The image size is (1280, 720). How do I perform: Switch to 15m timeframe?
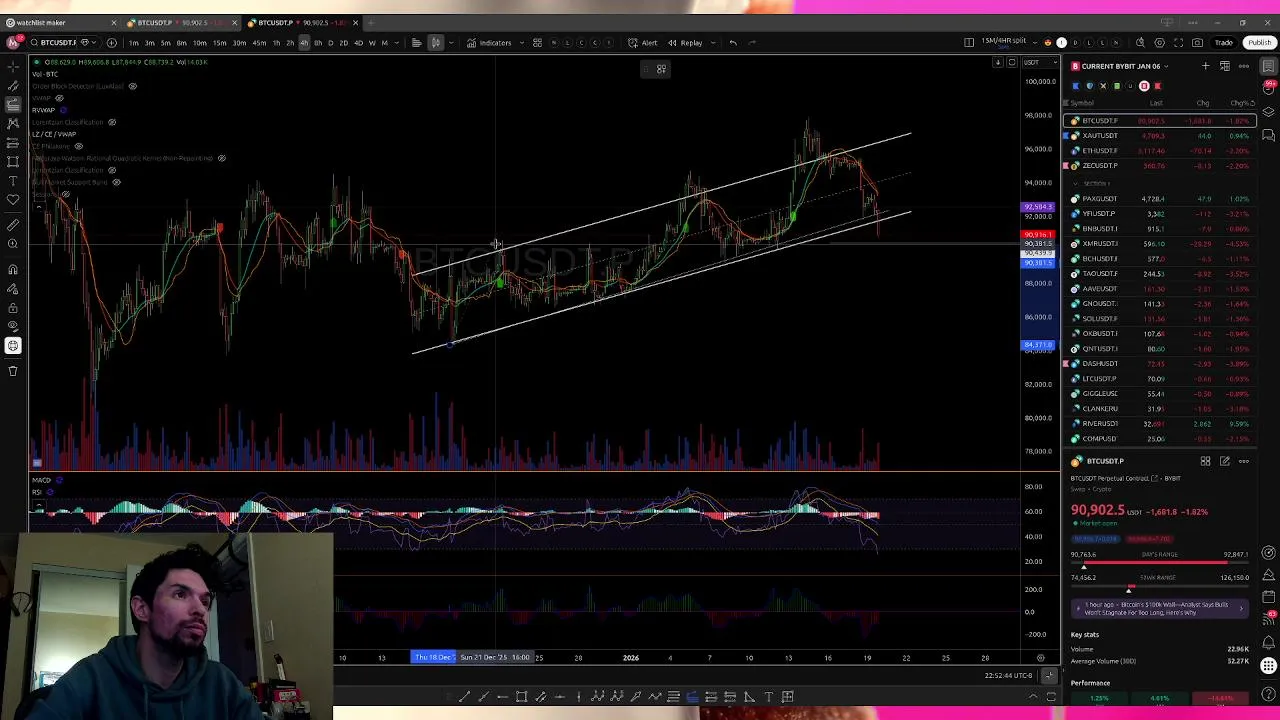click(x=219, y=43)
